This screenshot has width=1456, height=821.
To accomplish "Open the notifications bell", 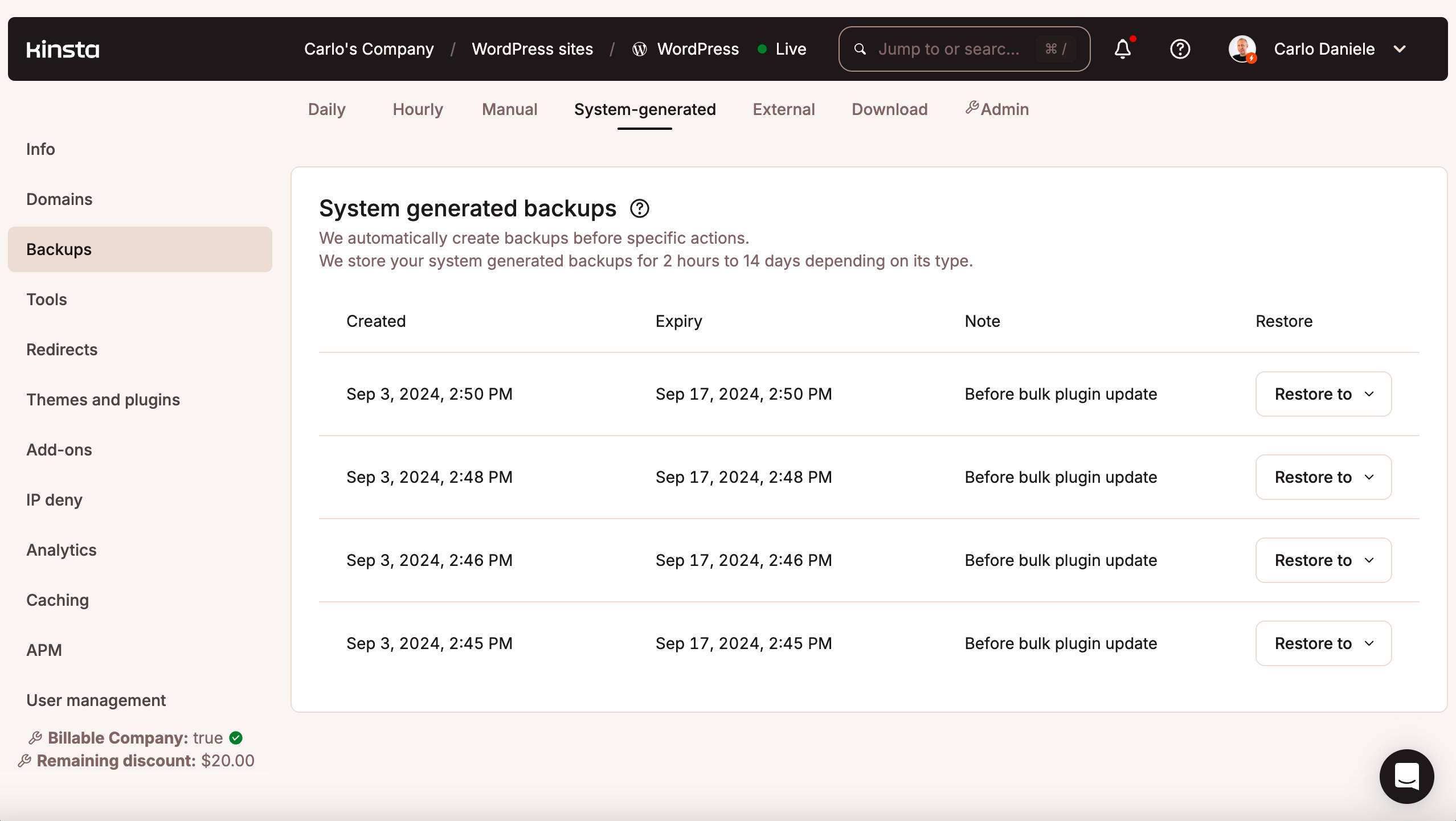I will coord(1122,49).
